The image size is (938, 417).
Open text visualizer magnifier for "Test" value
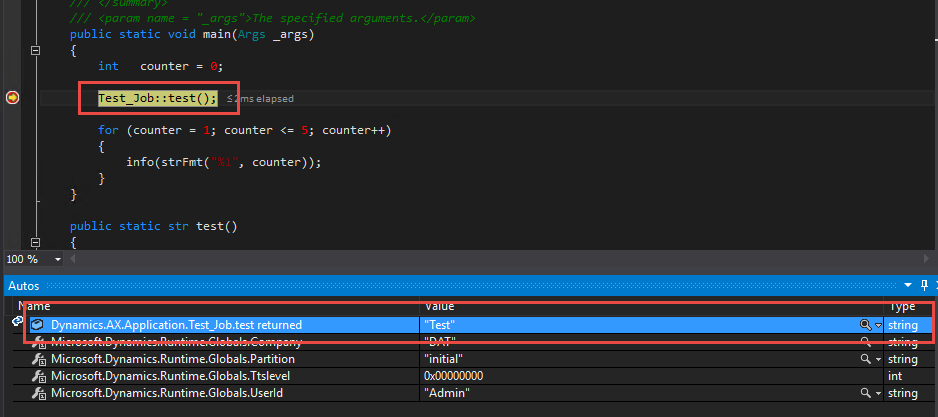pos(866,325)
